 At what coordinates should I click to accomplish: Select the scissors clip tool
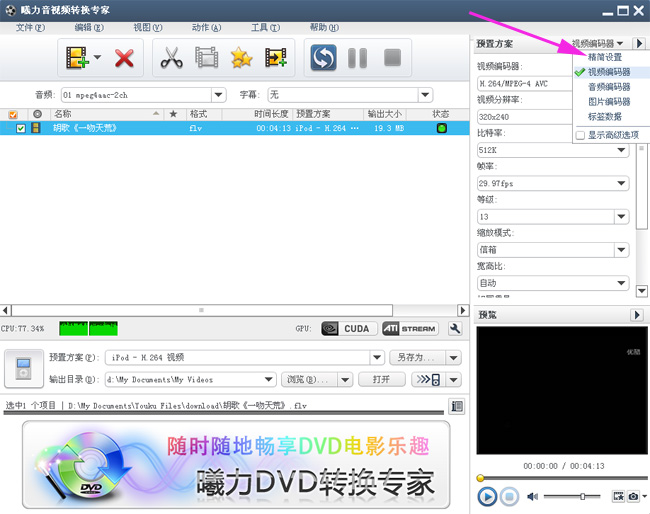click(172, 58)
